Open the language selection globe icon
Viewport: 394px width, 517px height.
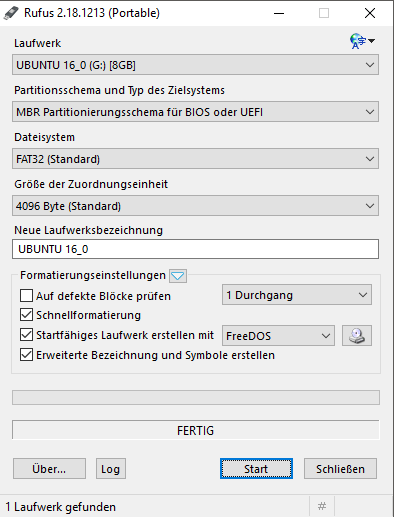pyautogui.click(x=362, y=41)
